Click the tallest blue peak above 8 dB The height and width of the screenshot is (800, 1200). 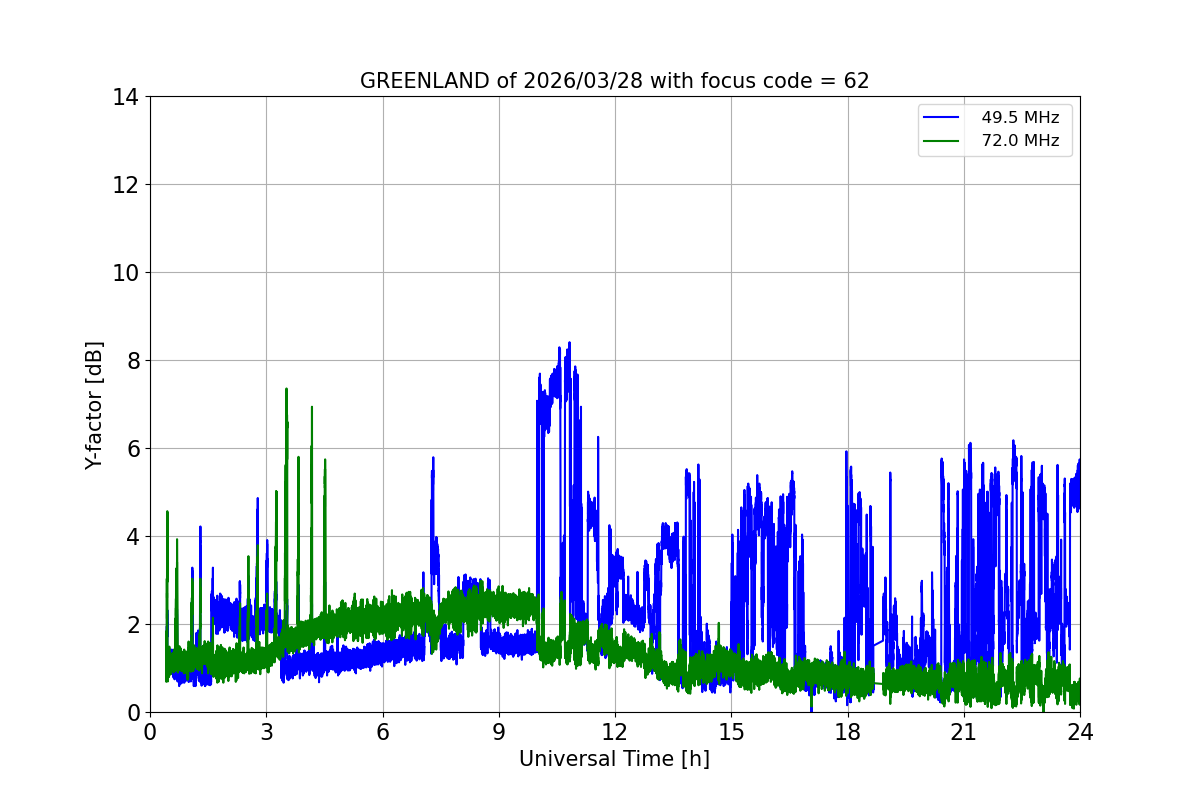tap(569, 344)
